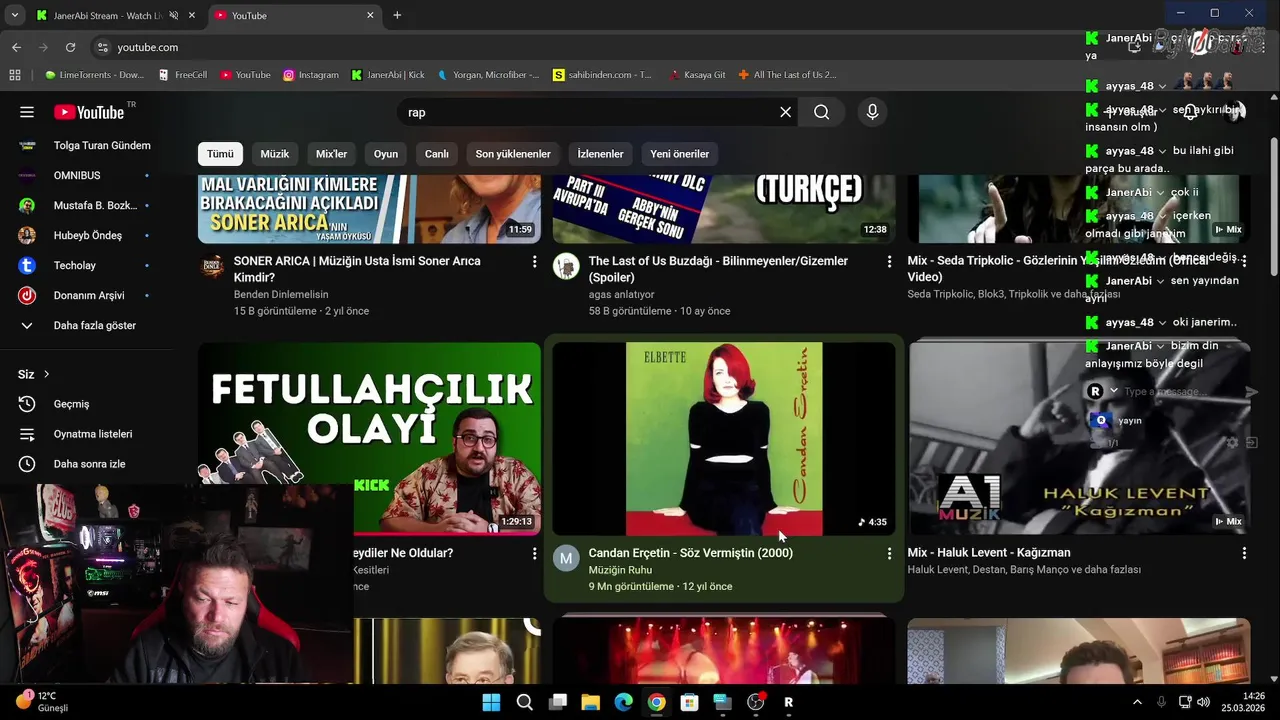Toggle system volume icon in the tray
This screenshot has height=720, width=1280.
pos(1203,702)
